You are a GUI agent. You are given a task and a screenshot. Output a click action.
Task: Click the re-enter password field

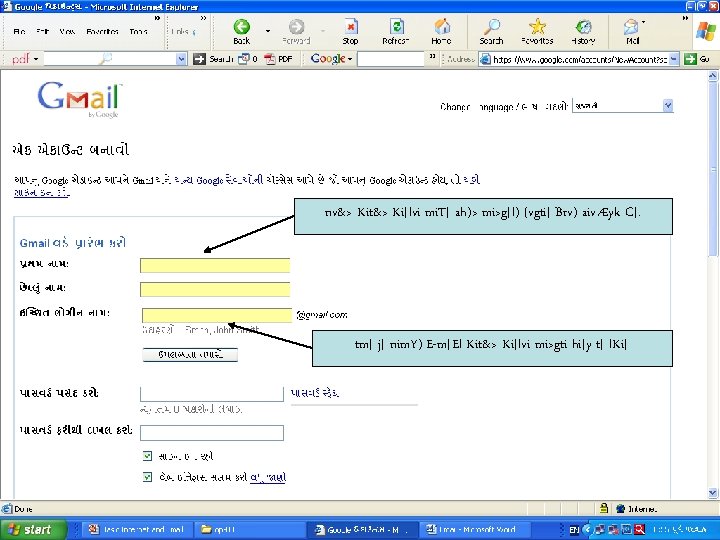coord(212,433)
